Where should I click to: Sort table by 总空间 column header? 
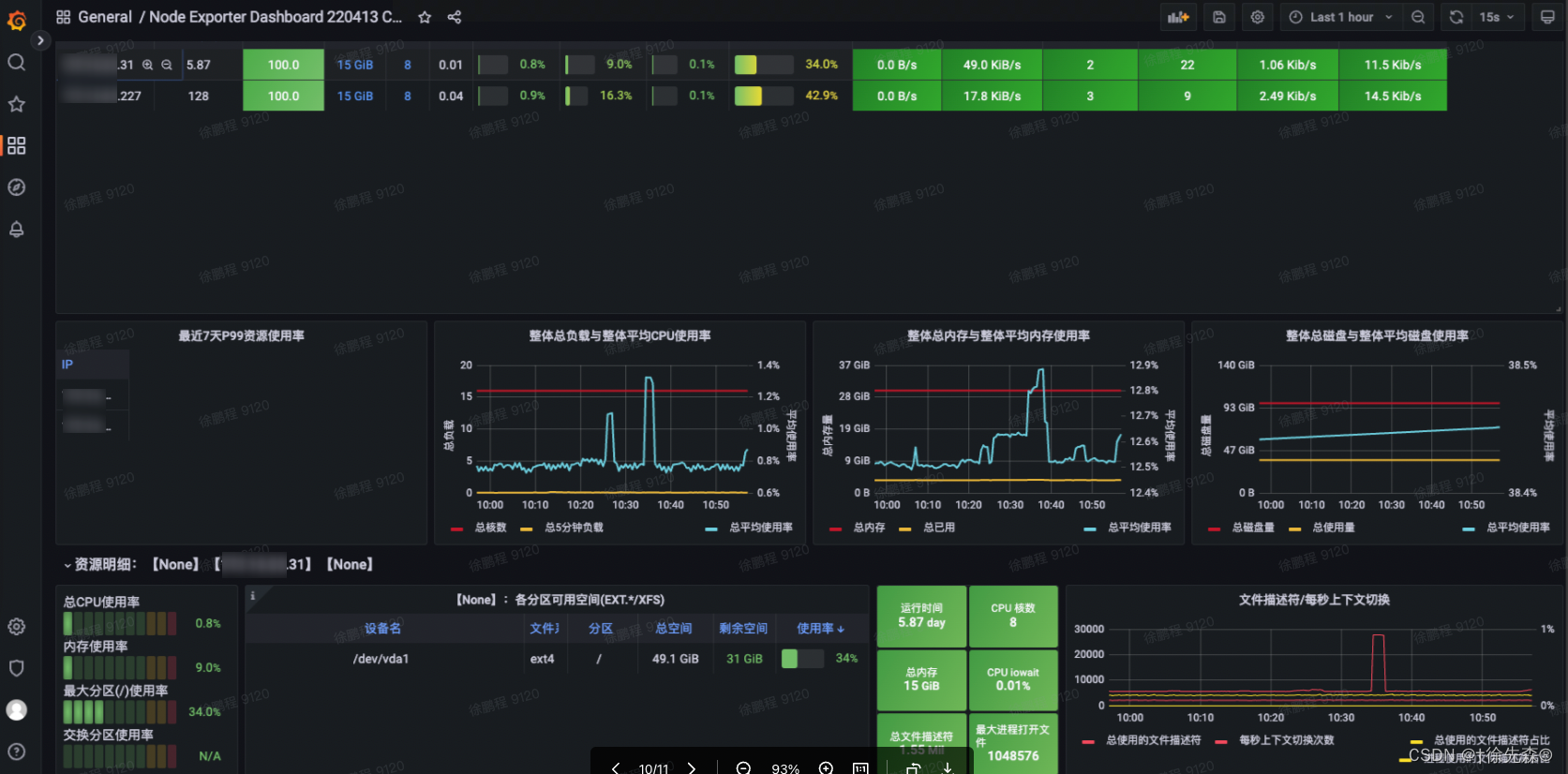click(674, 629)
